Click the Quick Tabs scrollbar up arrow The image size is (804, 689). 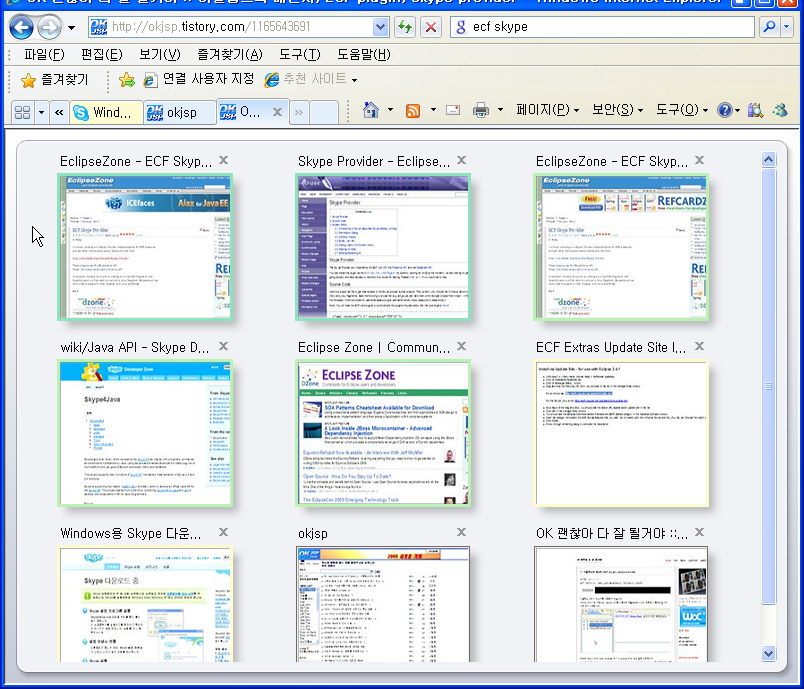coord(768,159)
